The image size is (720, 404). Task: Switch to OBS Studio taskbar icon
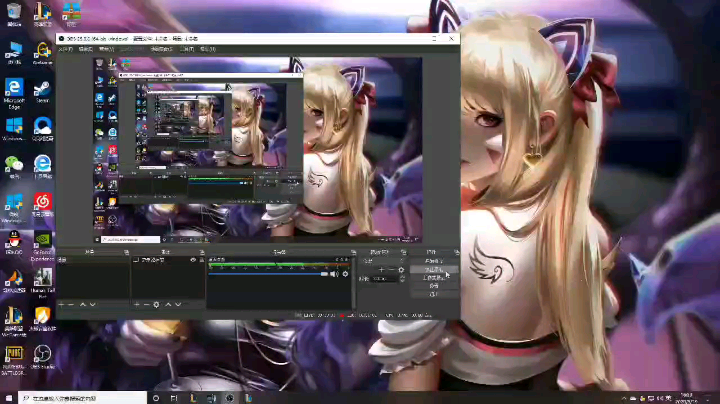click(x=230, y=398)
